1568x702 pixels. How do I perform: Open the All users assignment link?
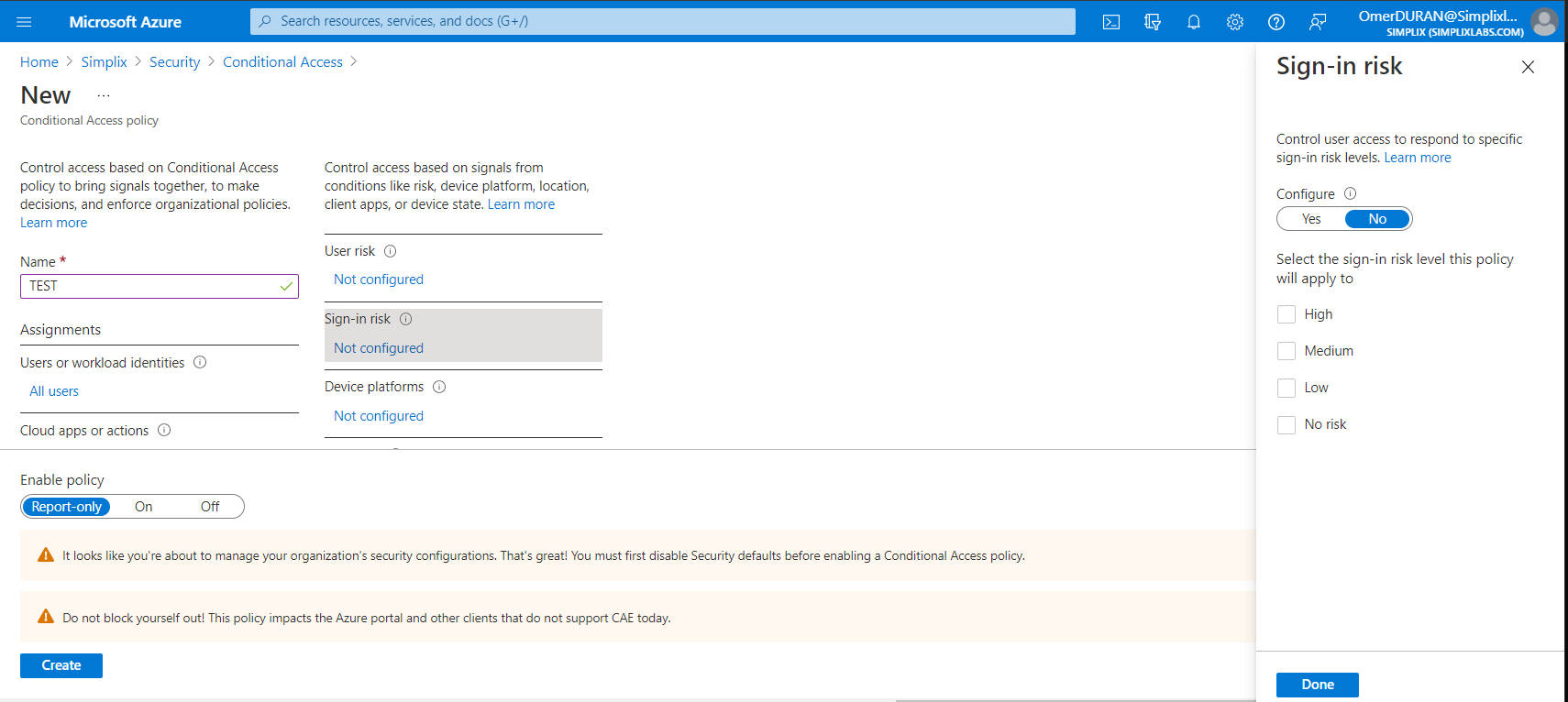point(54,391)
